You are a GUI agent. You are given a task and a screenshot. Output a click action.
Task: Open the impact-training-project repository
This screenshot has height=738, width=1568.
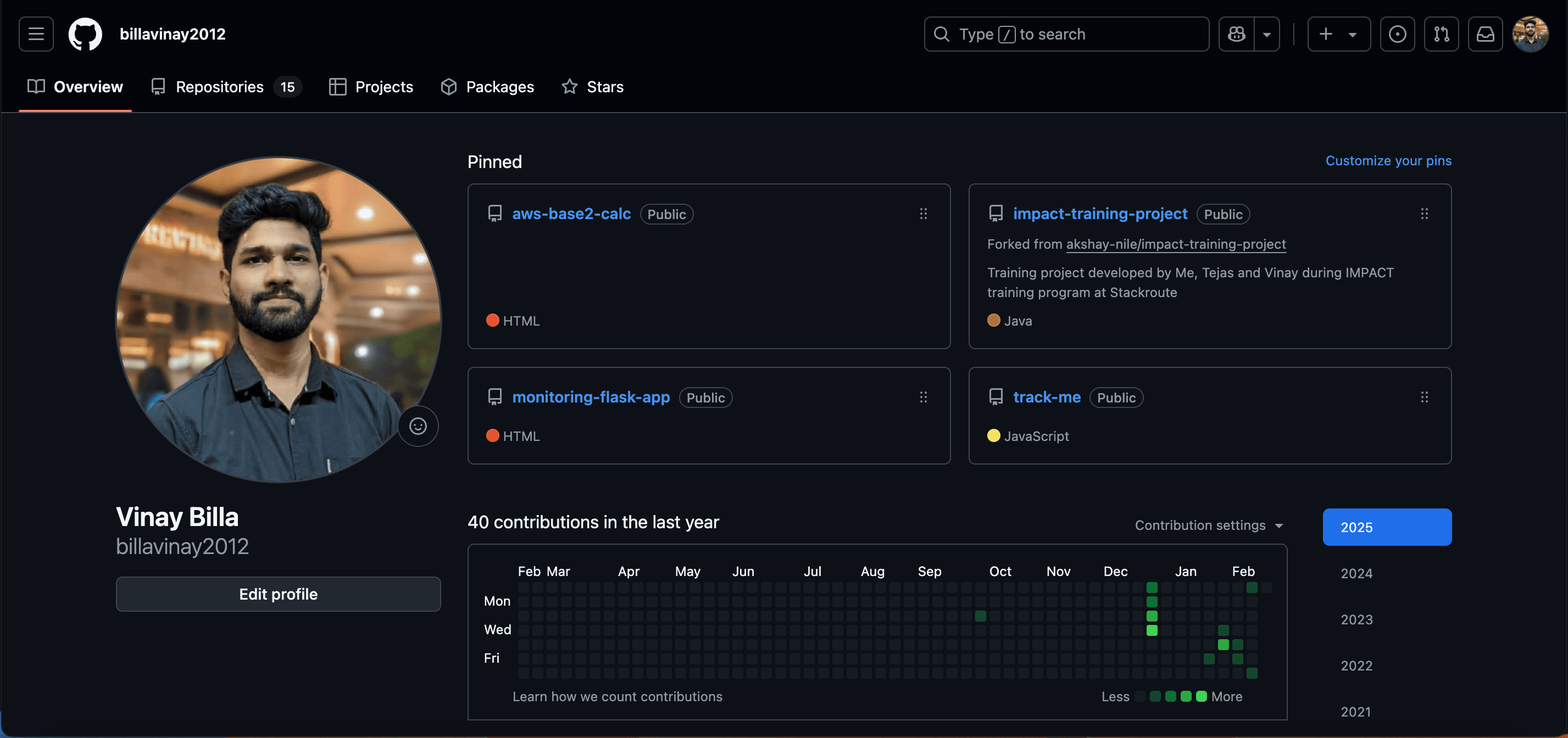pyautogui.click(x=1100, y=214)
